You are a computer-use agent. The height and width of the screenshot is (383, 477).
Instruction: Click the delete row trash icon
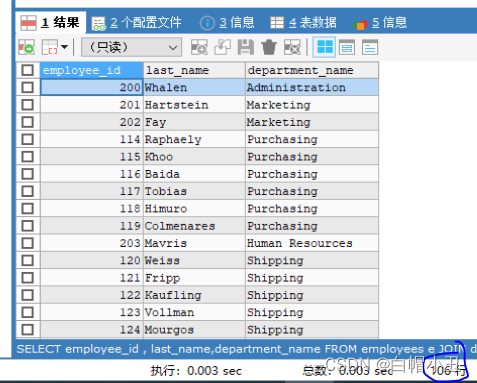(269, 47)
